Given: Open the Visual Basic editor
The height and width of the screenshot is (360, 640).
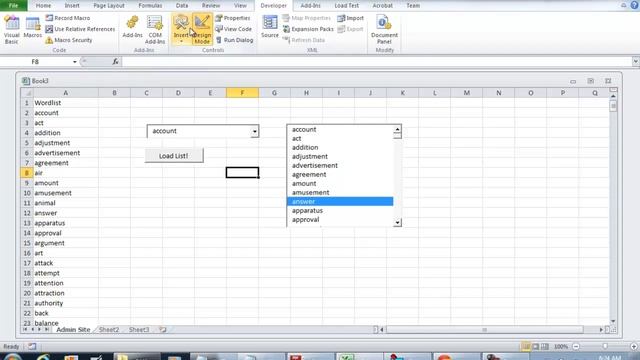Looking at the screenshot, I should point(11,30).
